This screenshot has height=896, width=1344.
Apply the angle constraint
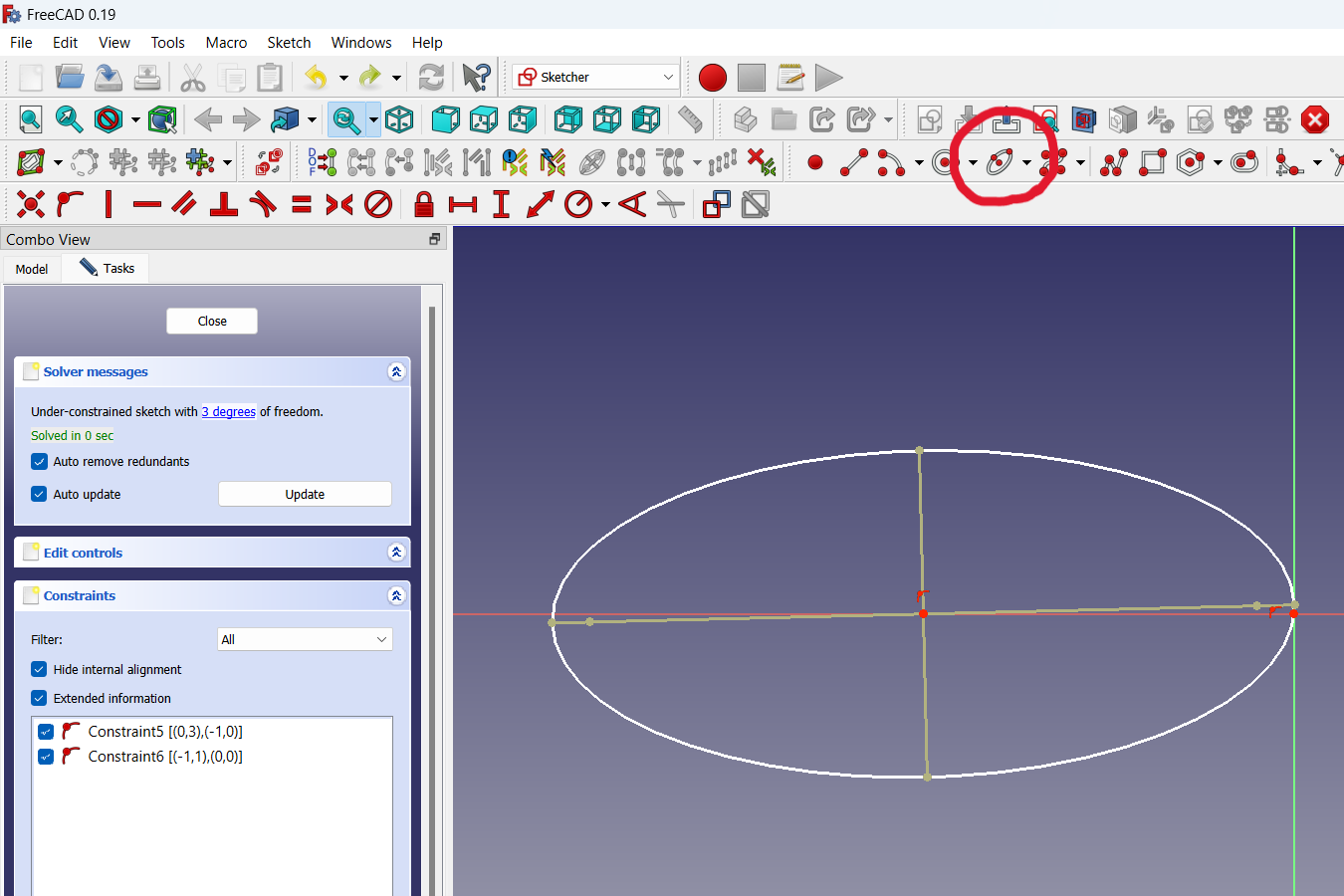632,205
